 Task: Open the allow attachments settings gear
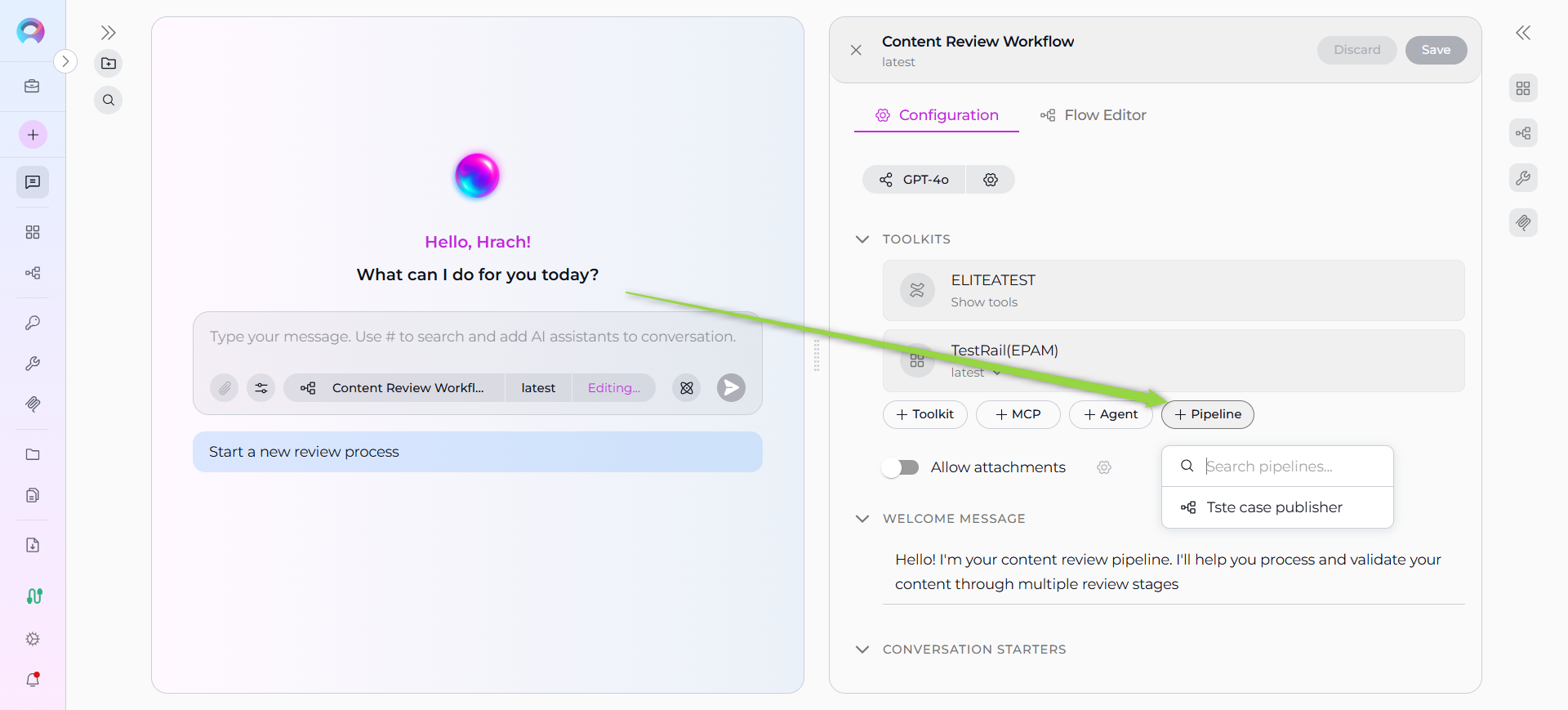(1103, 467)
